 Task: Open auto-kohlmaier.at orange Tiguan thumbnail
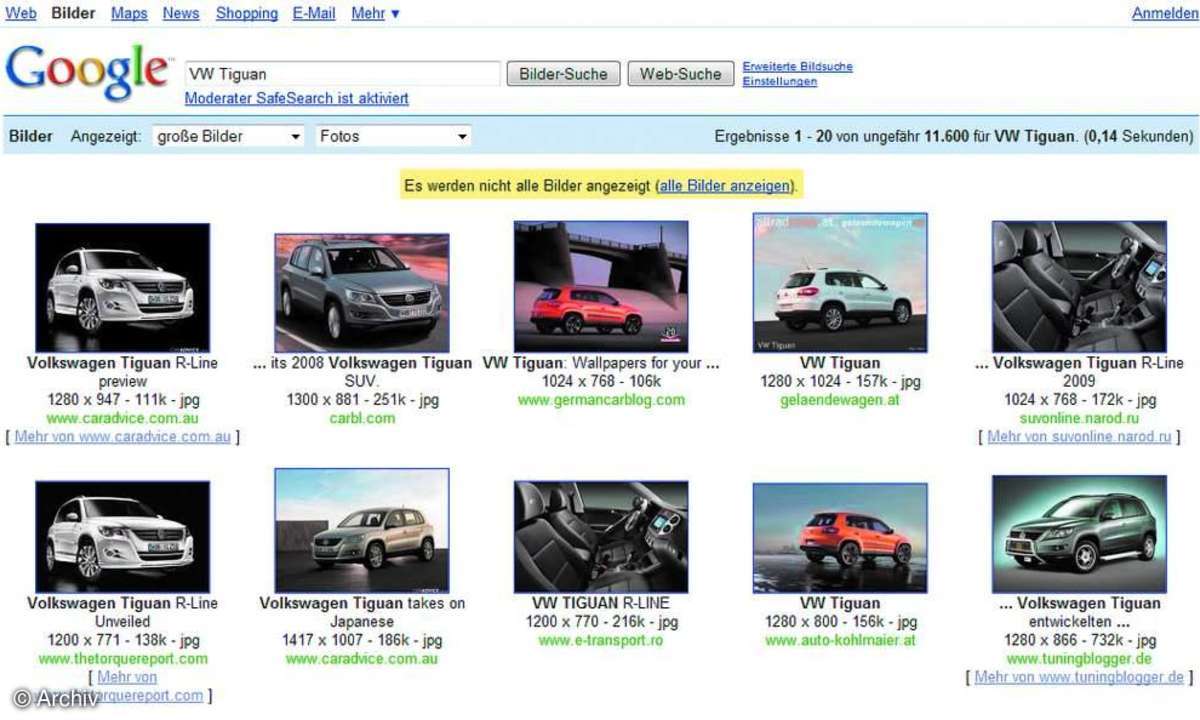tap(840, 538)
